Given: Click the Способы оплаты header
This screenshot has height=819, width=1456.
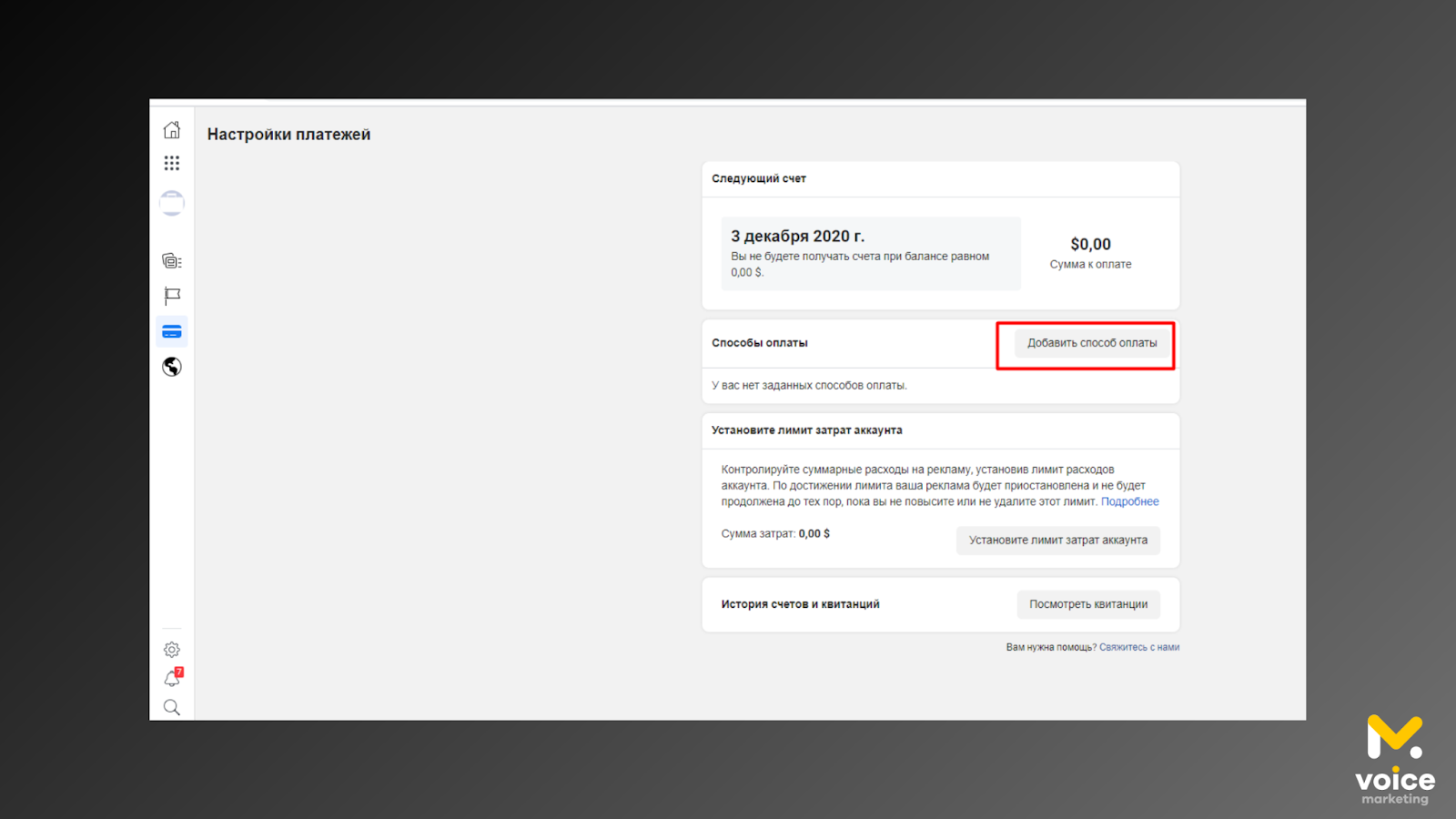Looking at the screenshot, I should click(x=760, y=343).
